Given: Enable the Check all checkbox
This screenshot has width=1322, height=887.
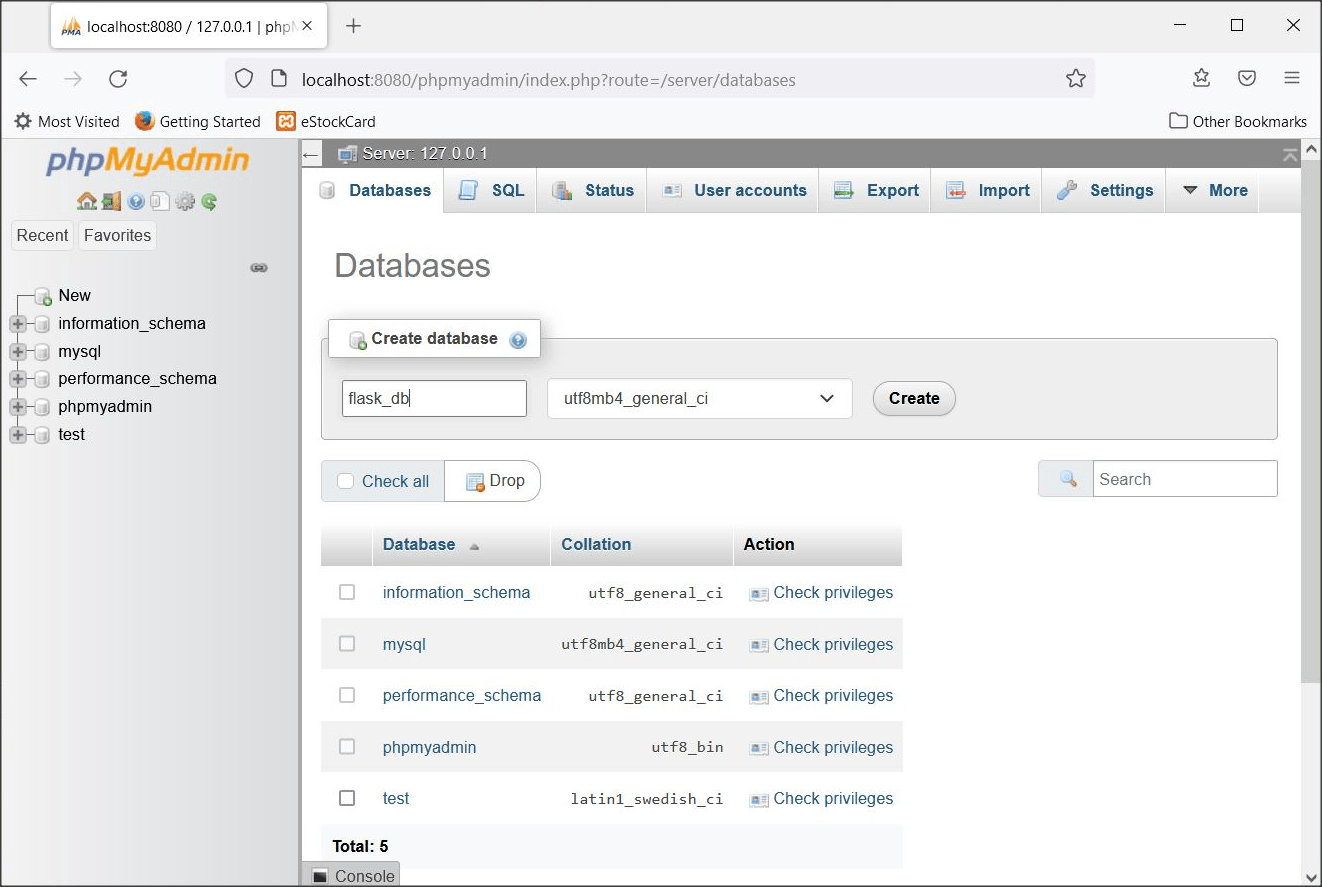Looking at the screenshot, I should (344, 481).
